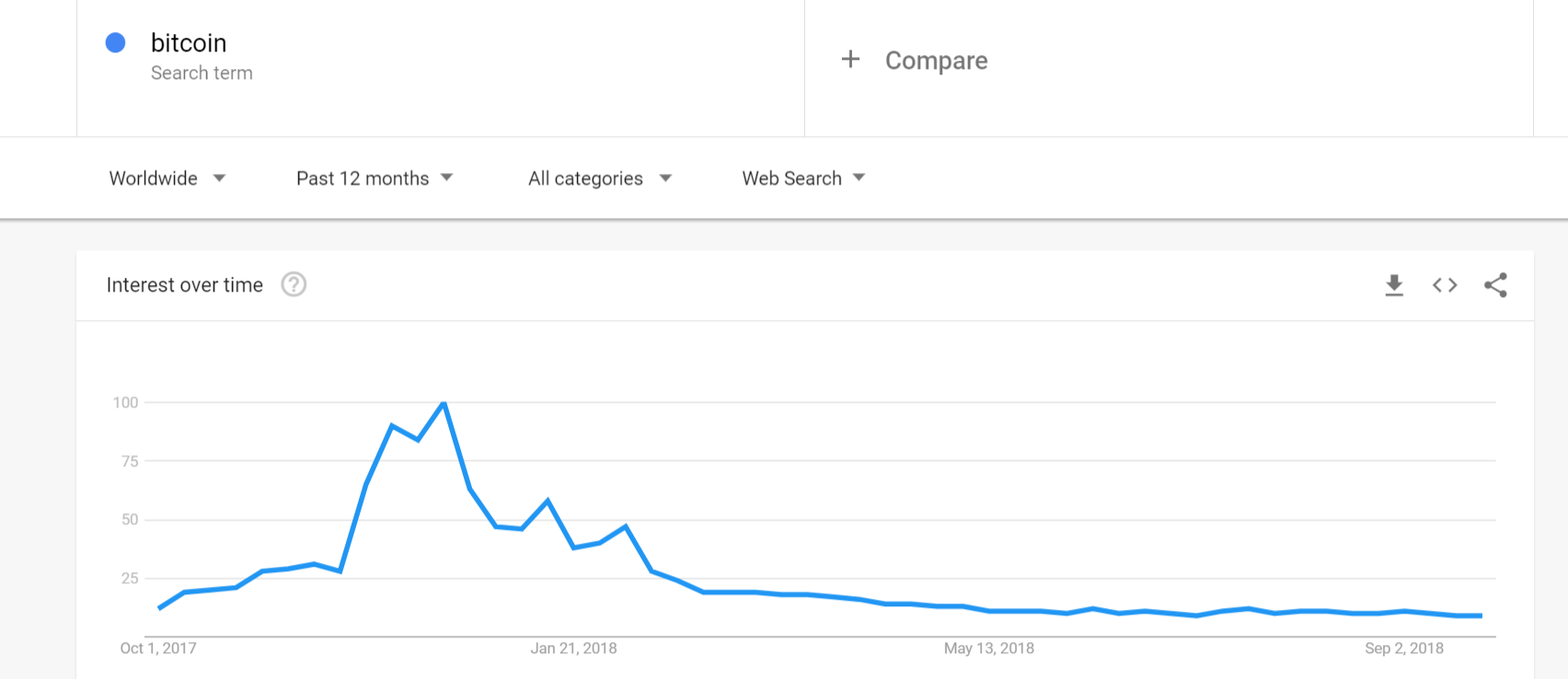Click the Search term subtitle under bitcoin
1568x679 pixels.
(x=202, y=73)
